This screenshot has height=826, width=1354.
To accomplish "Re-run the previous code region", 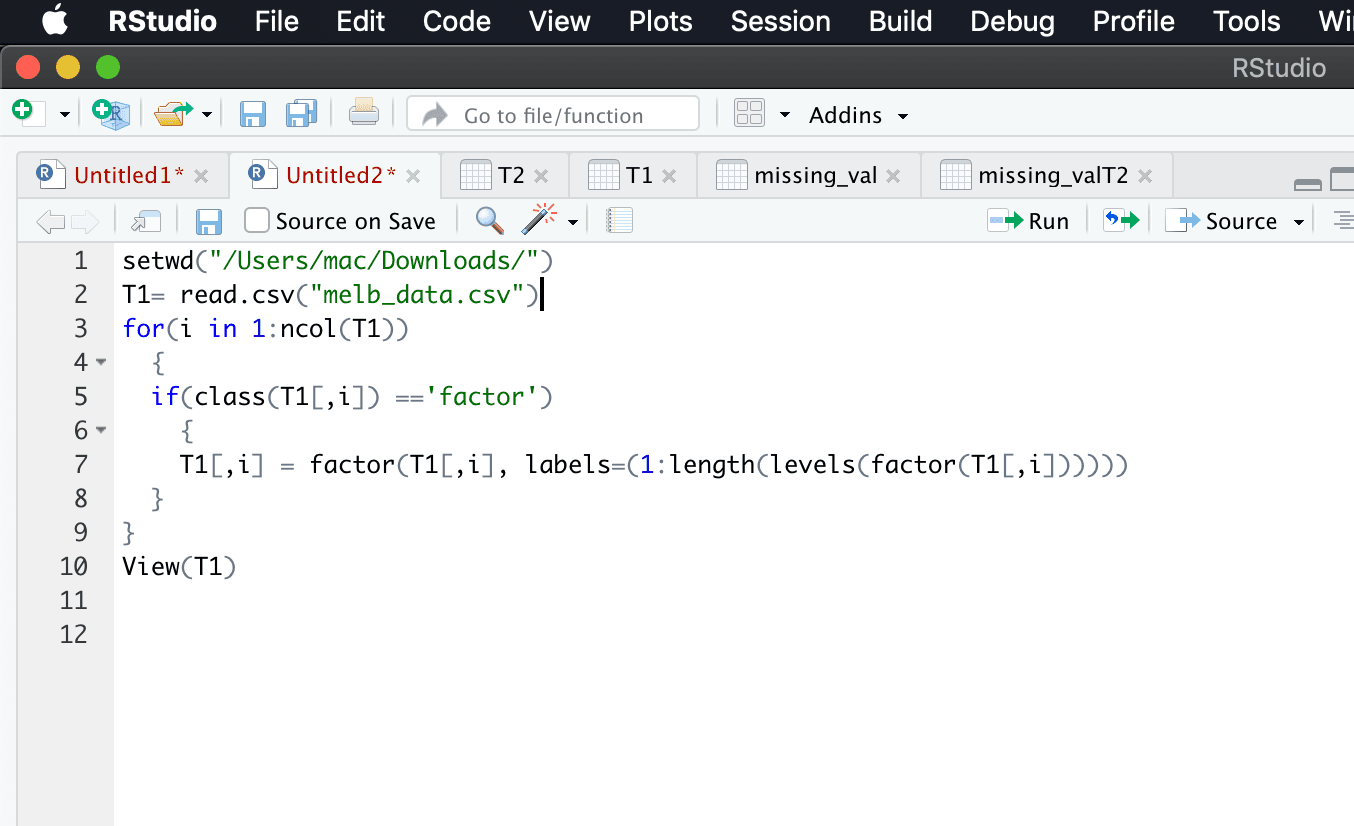I will (x=1121, y=220).
